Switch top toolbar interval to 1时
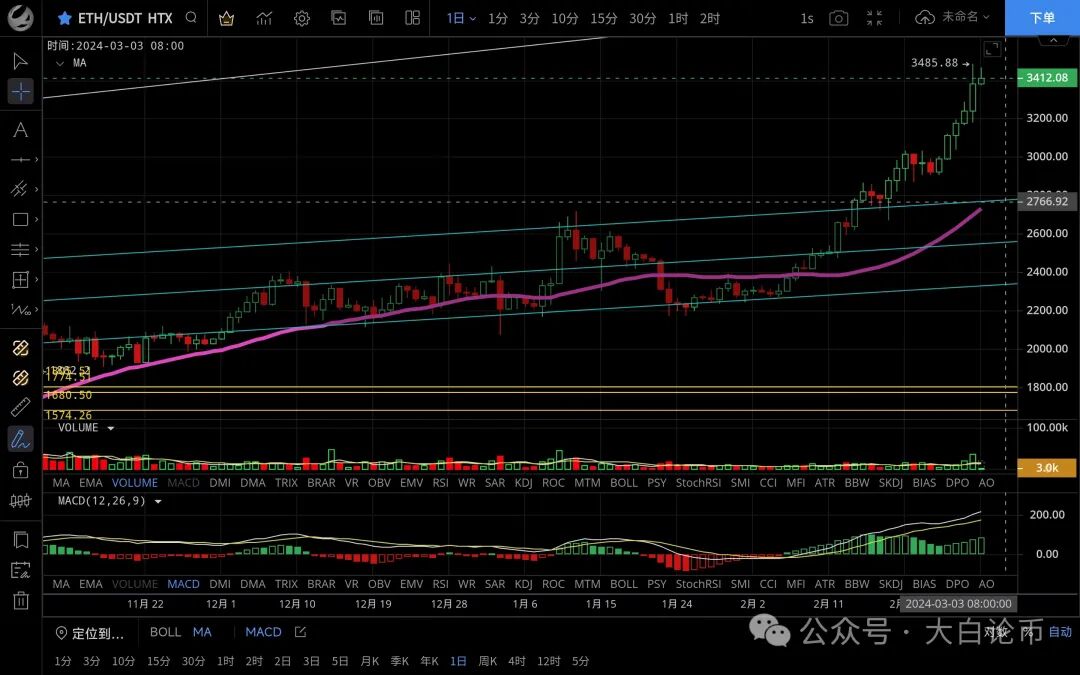The width and height of the screenshot is (1080, 675). click(678, 19)
